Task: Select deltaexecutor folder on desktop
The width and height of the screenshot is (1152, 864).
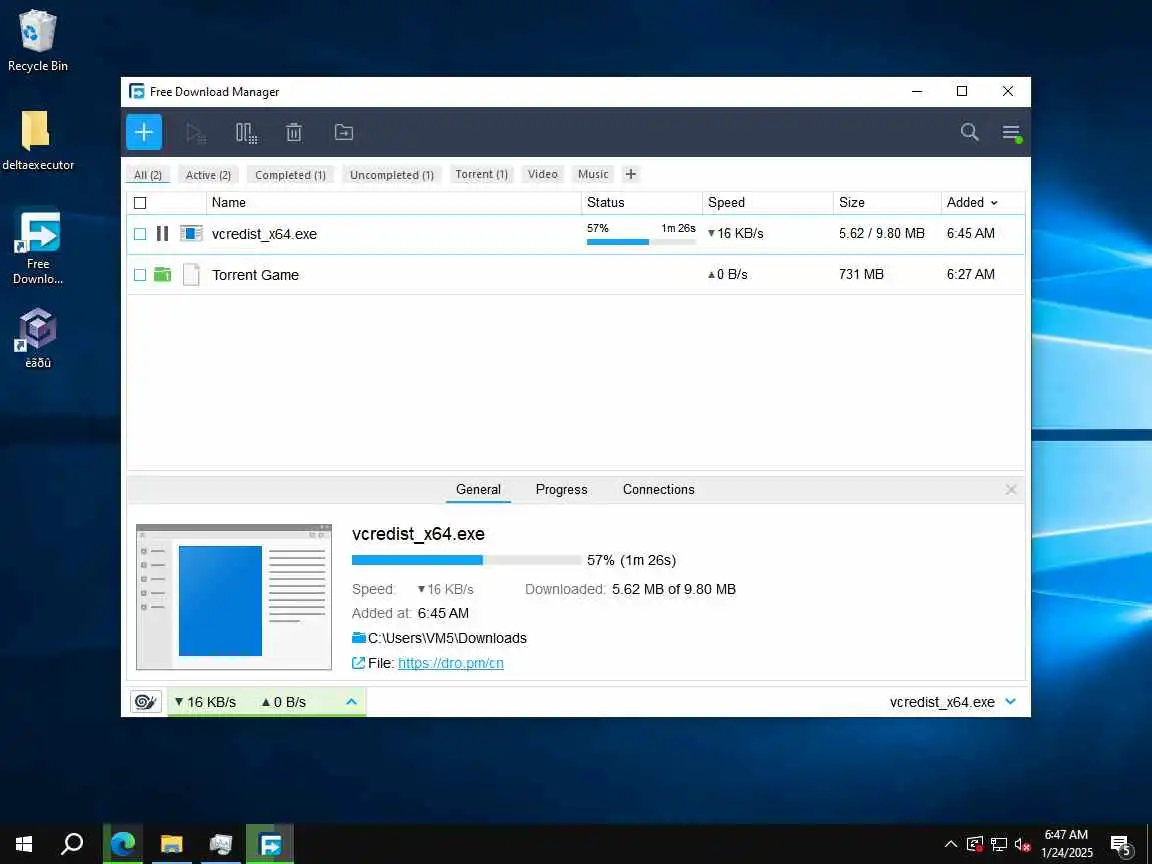Action: [37, 141]
